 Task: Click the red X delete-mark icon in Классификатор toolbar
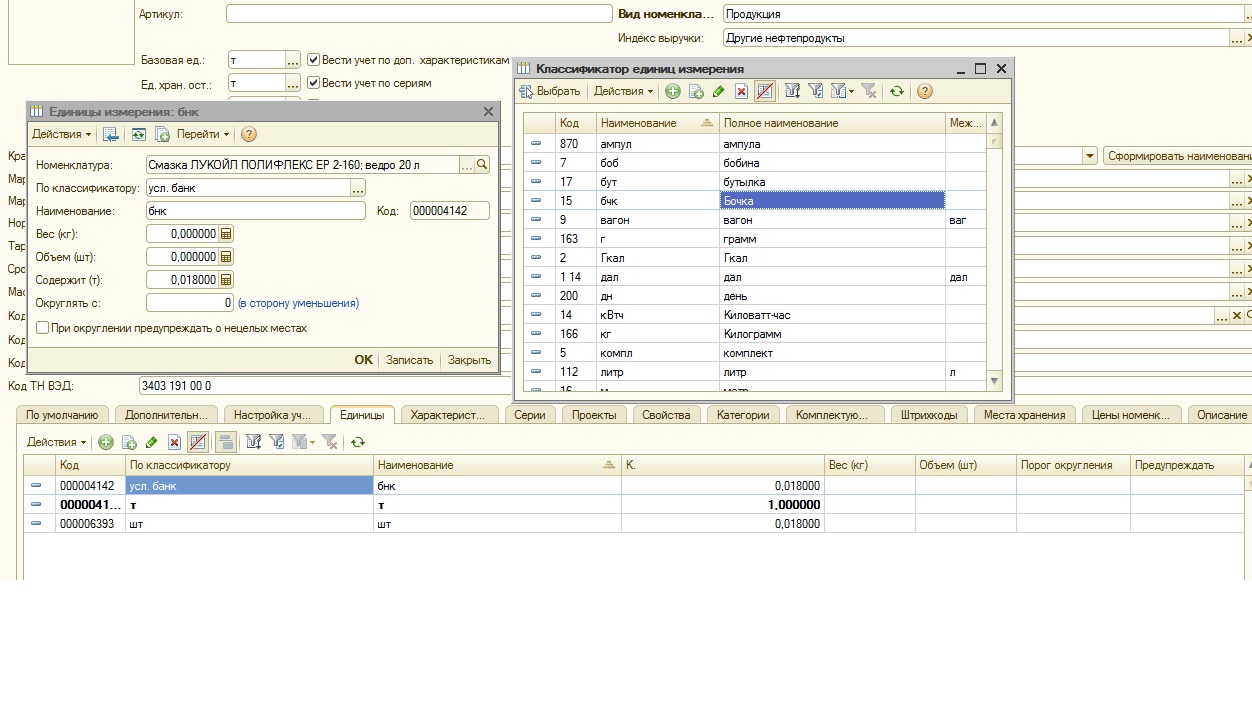tap(741, 91)
